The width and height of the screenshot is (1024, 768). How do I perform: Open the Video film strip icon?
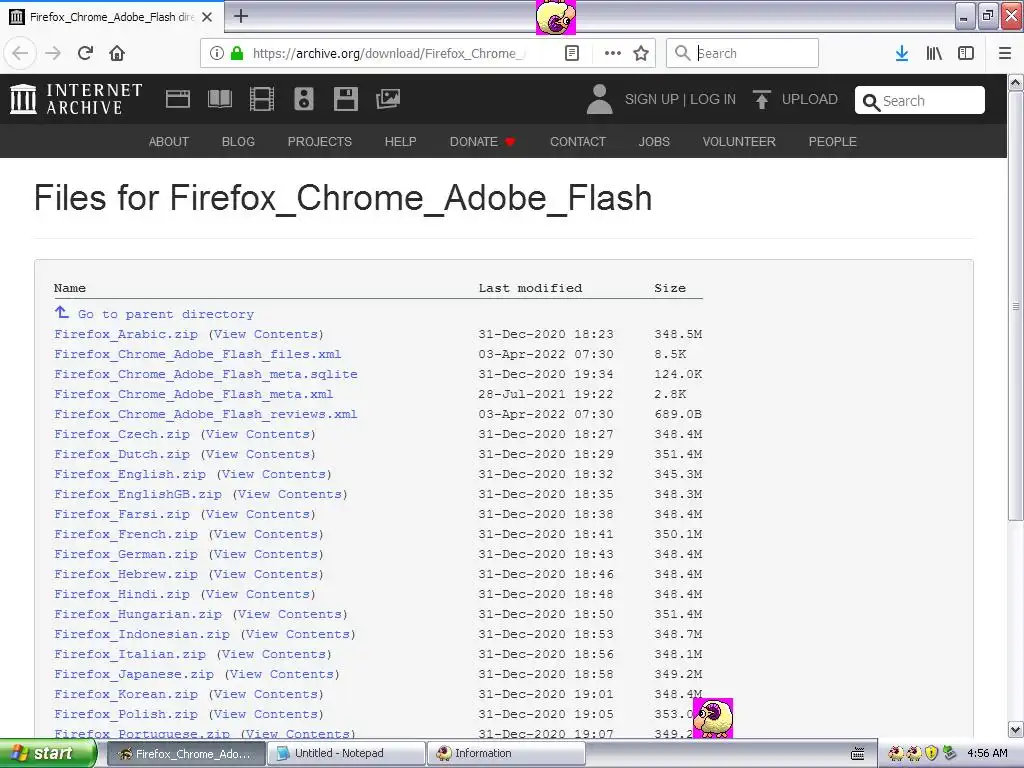tap(262, 99)
